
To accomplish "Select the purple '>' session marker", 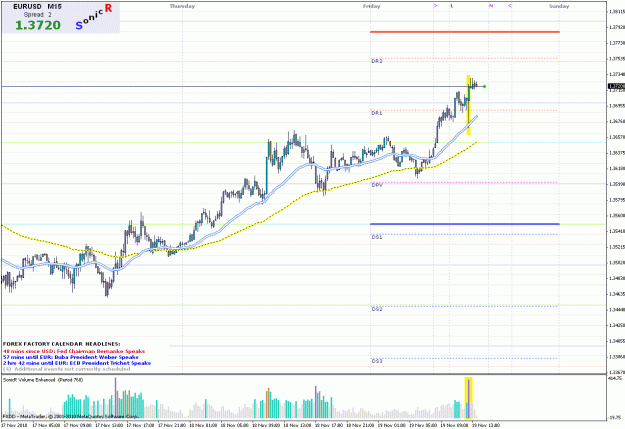I will click(x=435, y=6).
